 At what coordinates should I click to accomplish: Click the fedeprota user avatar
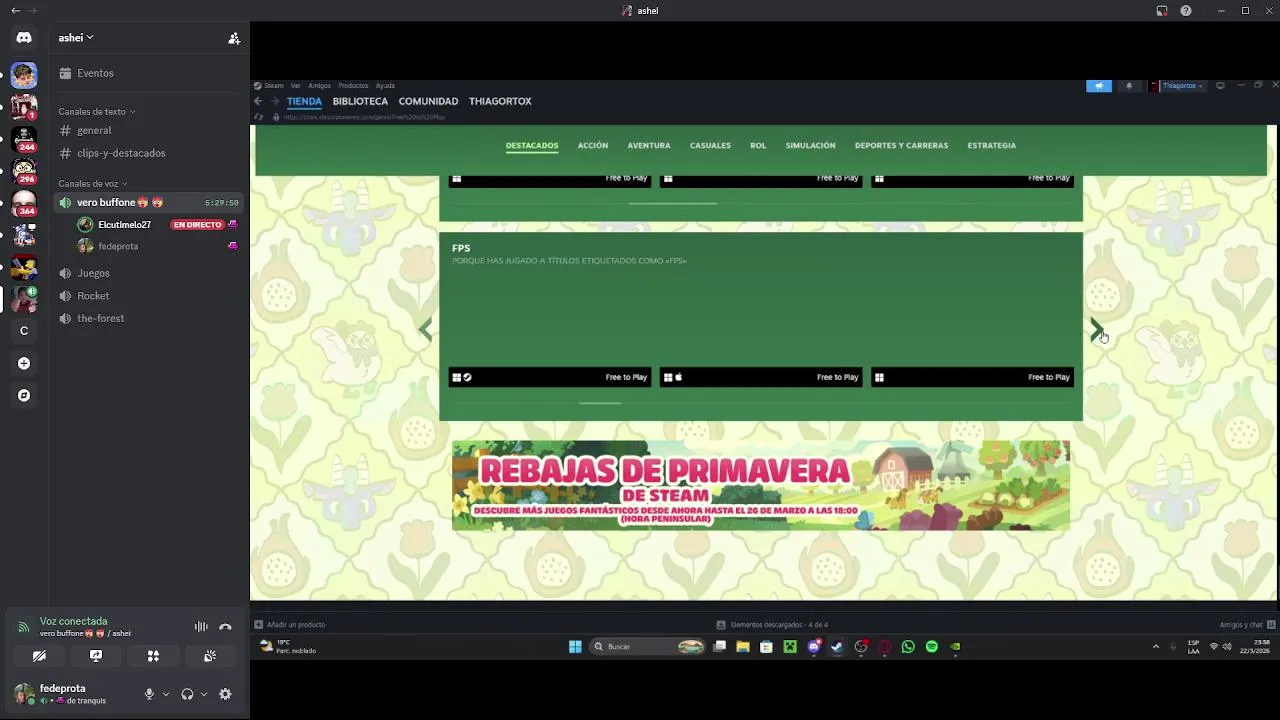pyautogui.click(x=23, y=693)
